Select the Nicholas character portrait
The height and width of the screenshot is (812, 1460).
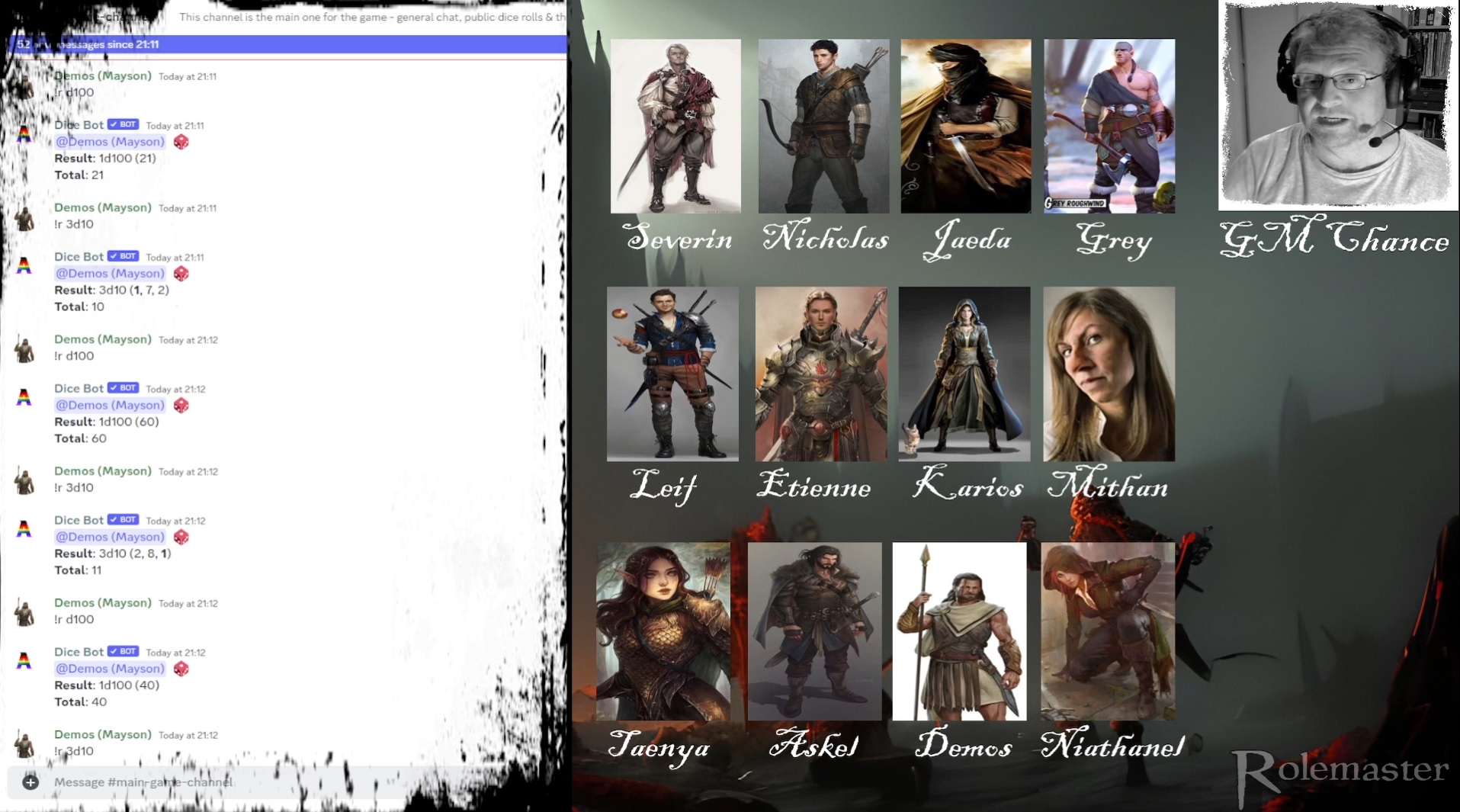coord(823,126)
